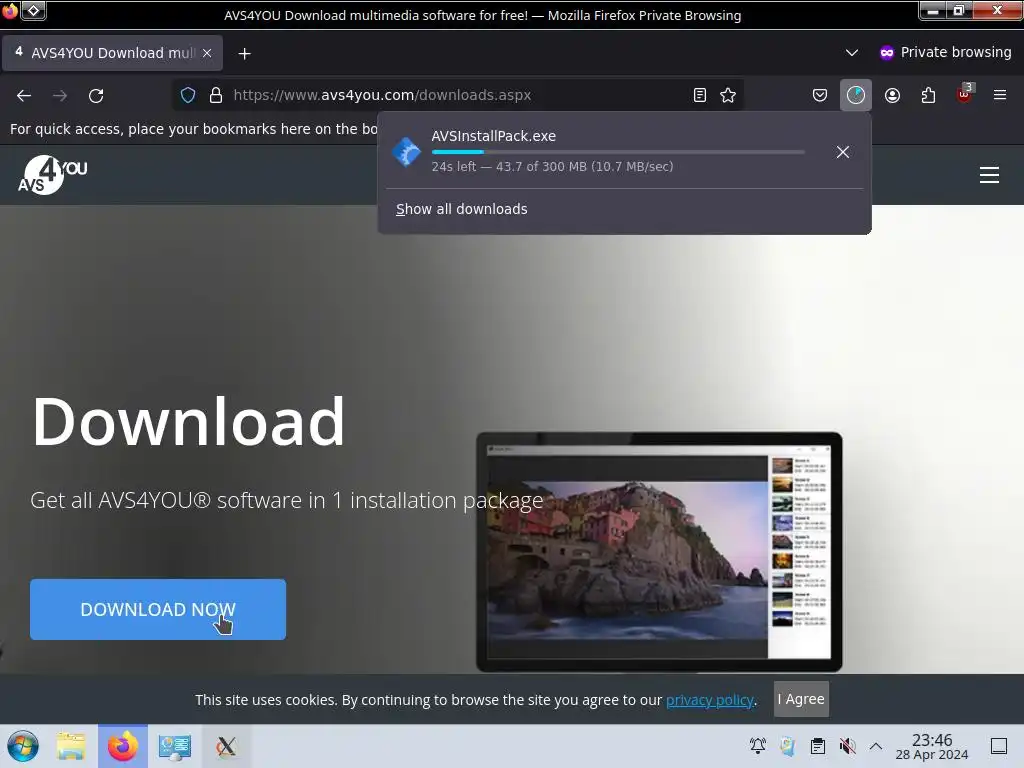Click the AVSInstallPack.exe file icon

point(406,152)
